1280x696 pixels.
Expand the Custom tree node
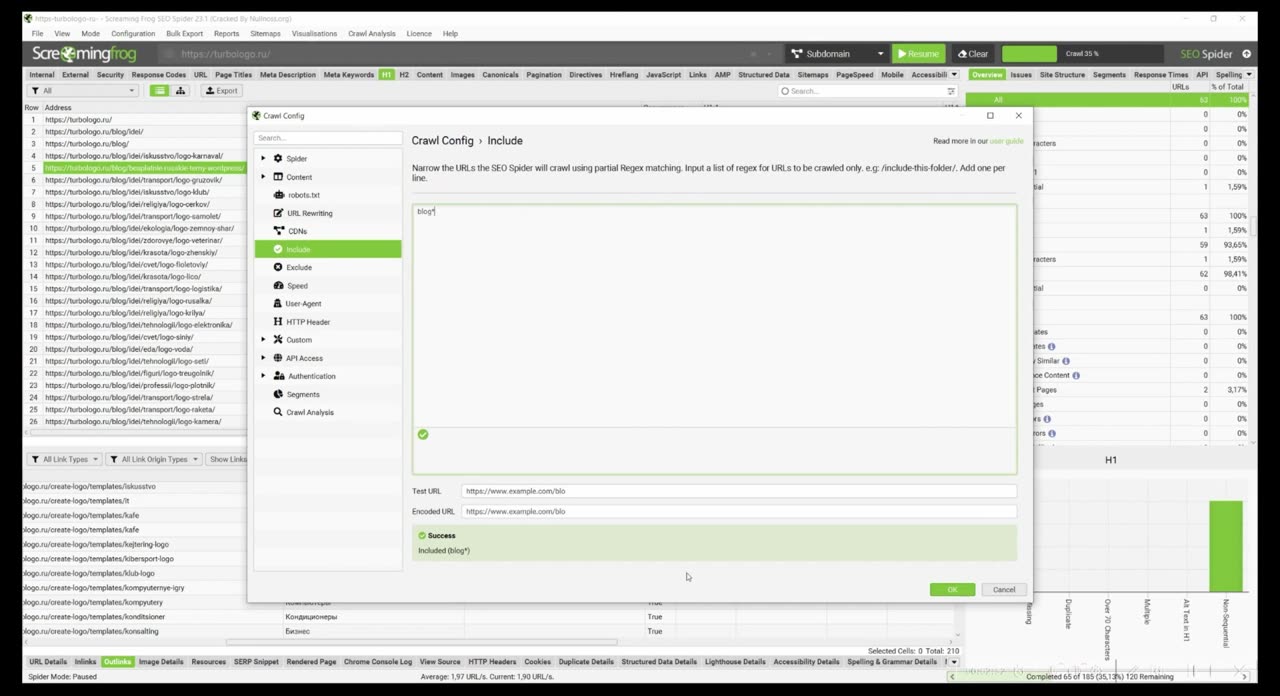(263, 340)
